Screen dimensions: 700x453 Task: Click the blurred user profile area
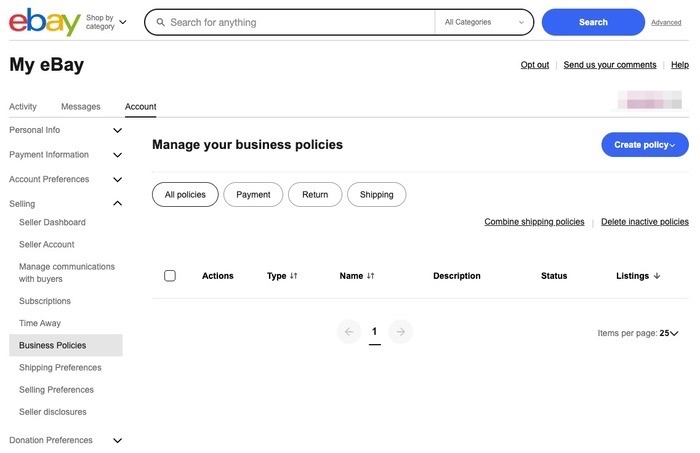click(650, 100)
